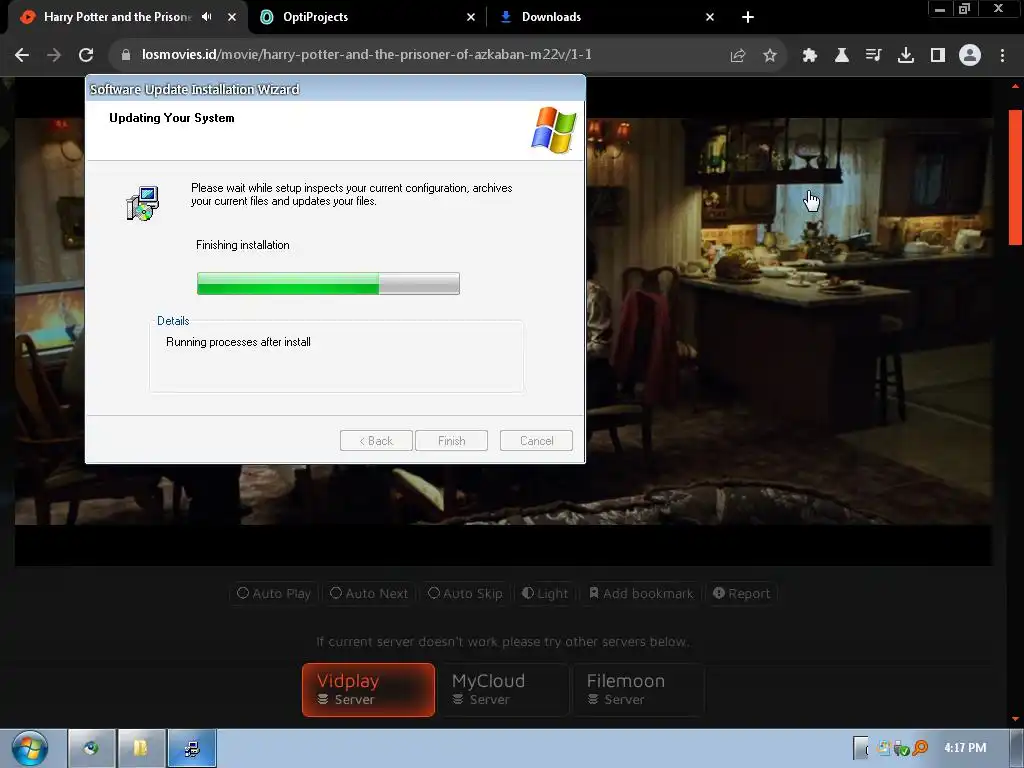1024x768 pixels.
Task: Click the browser forward arrow
Action: click(x=54, y=55)
